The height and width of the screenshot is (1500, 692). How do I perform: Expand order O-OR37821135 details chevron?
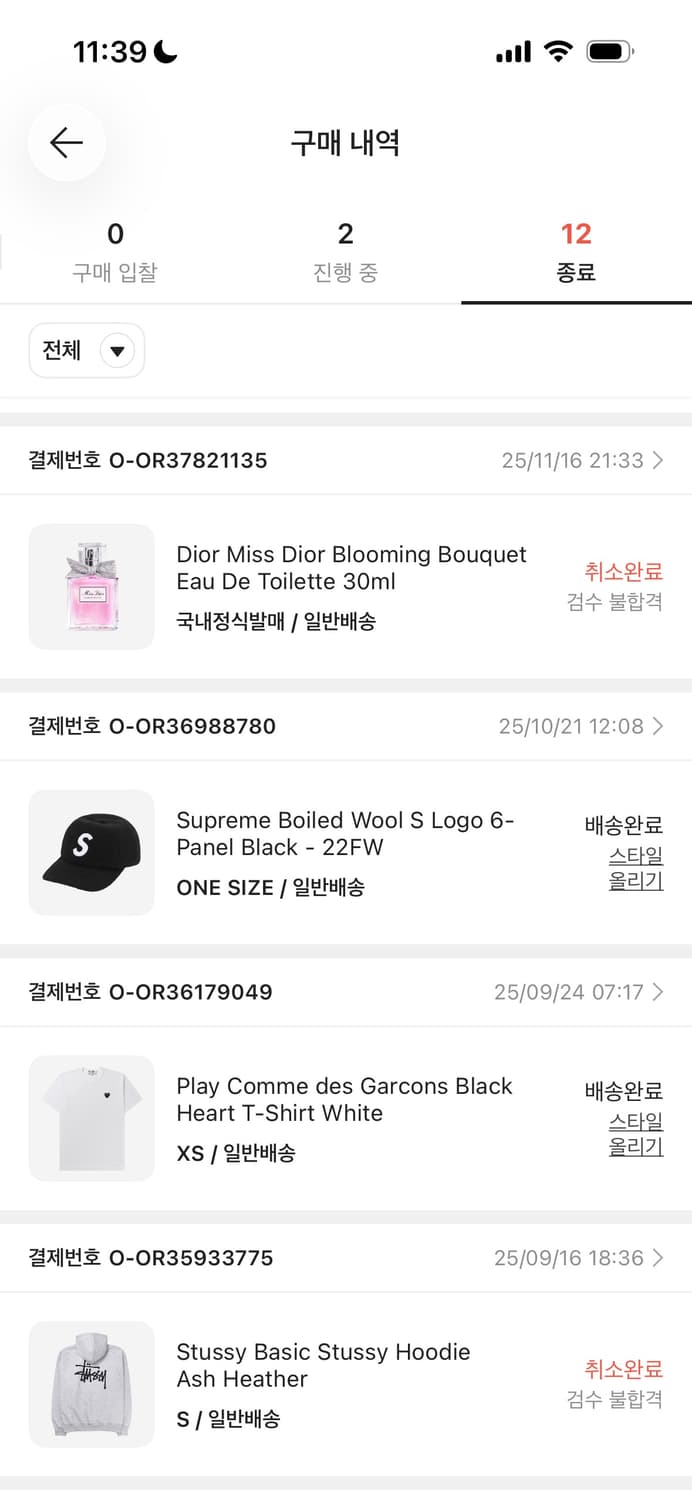click(x=657, y=460)
